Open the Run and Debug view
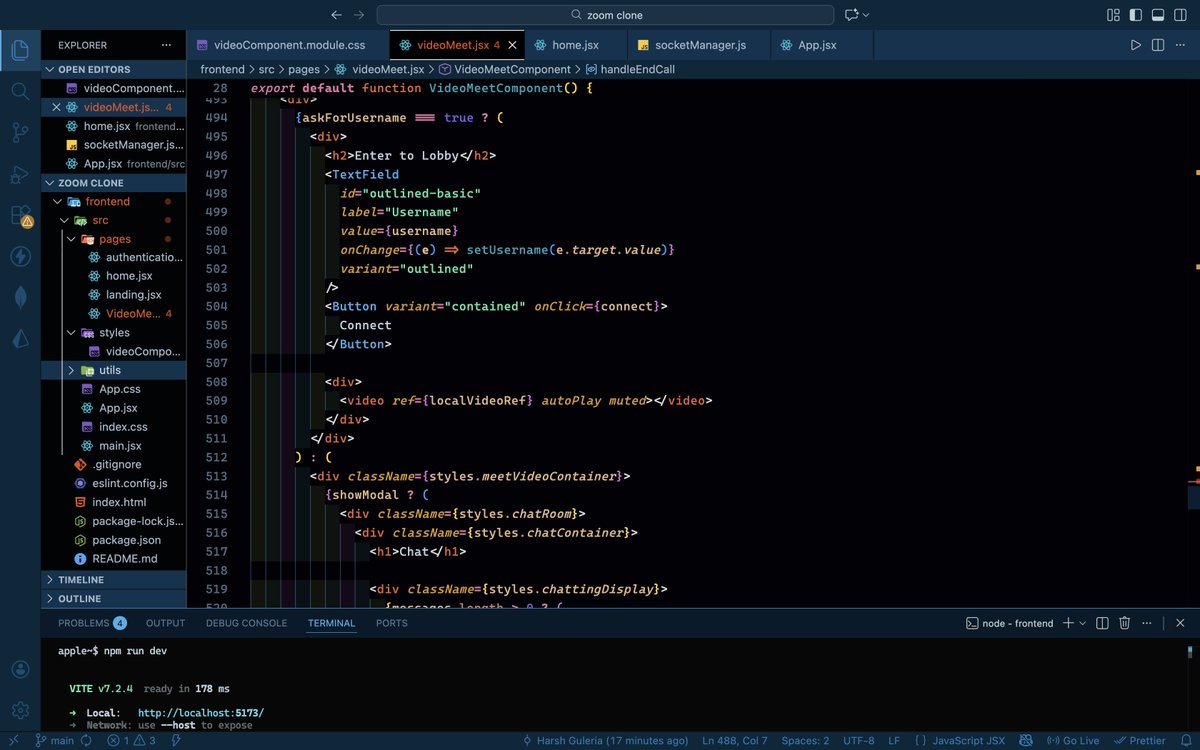The width and height of the screenshot is (1200, 750). tap(20, 174)
